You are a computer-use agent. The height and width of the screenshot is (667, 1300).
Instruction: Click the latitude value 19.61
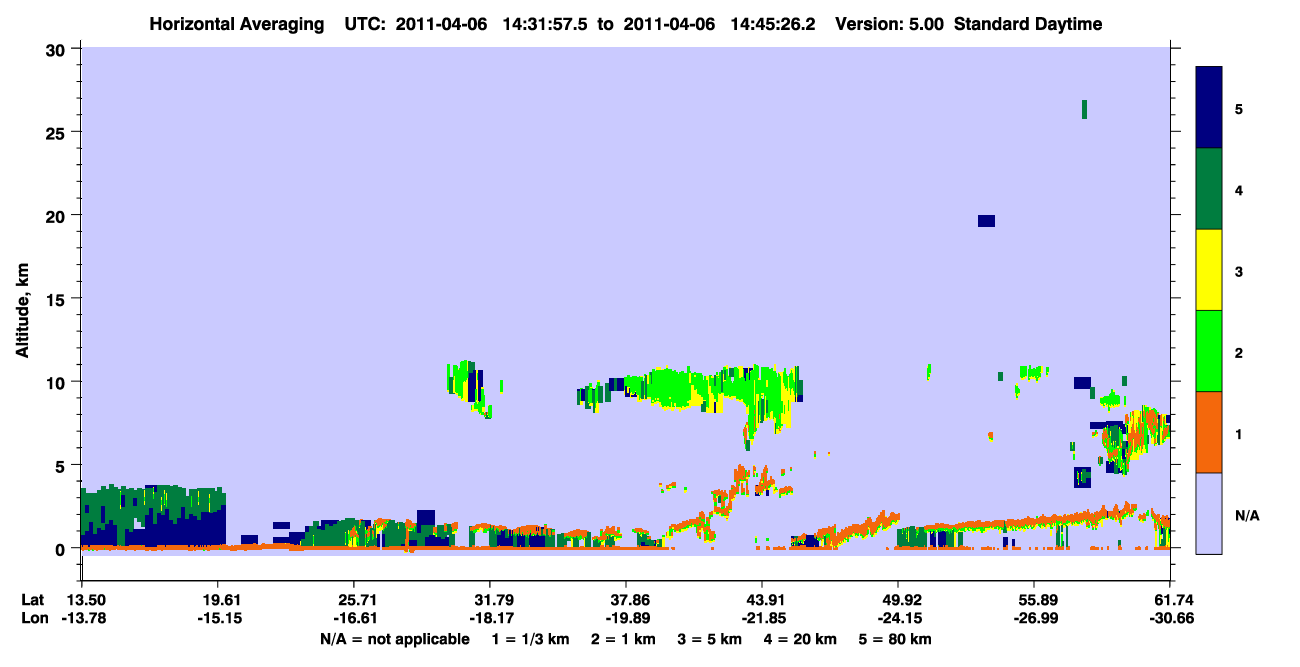pyautogui.click(x=218, y=600)
